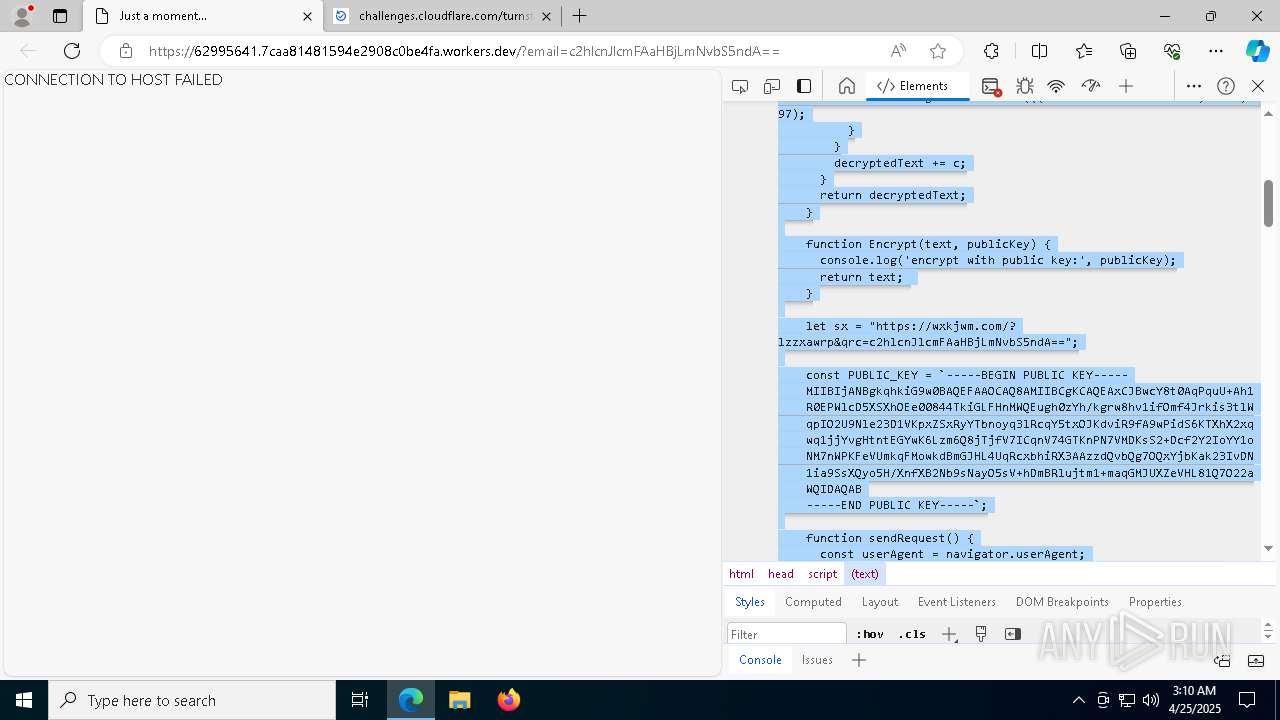
Task: Add this page to favorites star
Action: tap(937, 51)
